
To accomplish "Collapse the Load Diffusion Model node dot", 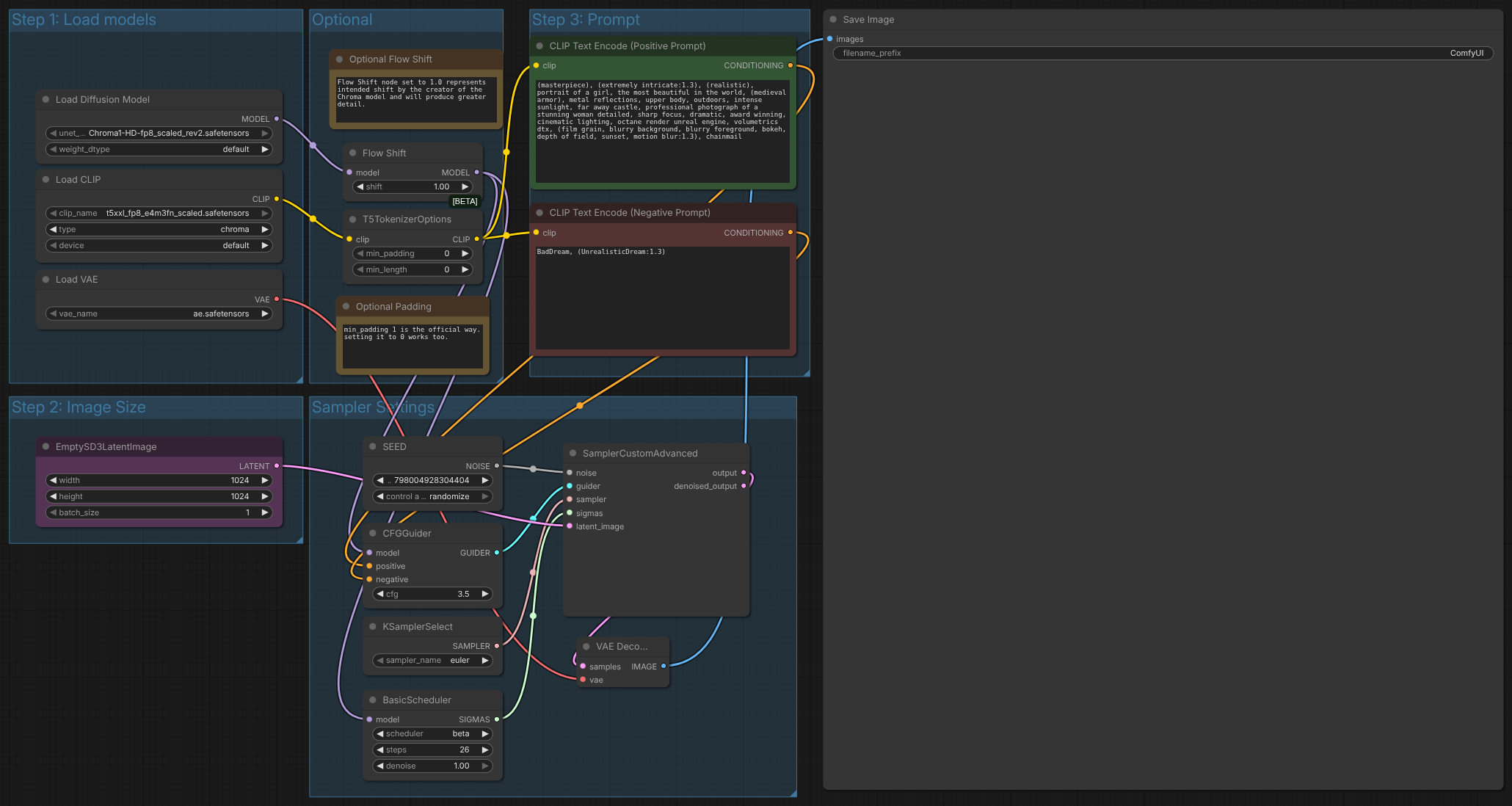I will [46, 100].
